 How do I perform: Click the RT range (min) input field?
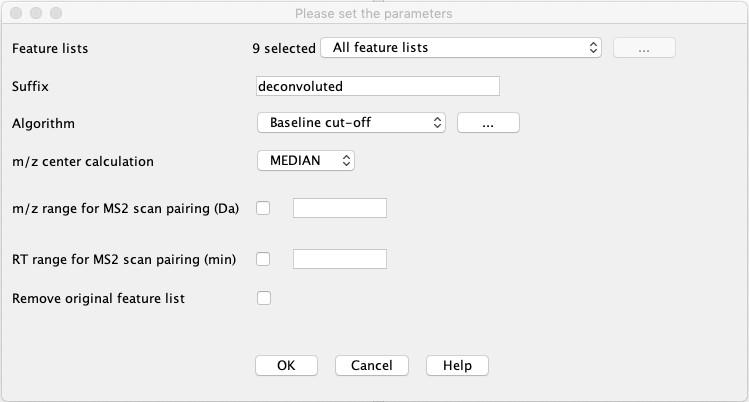pyautogui.click(x=339, y=259)
